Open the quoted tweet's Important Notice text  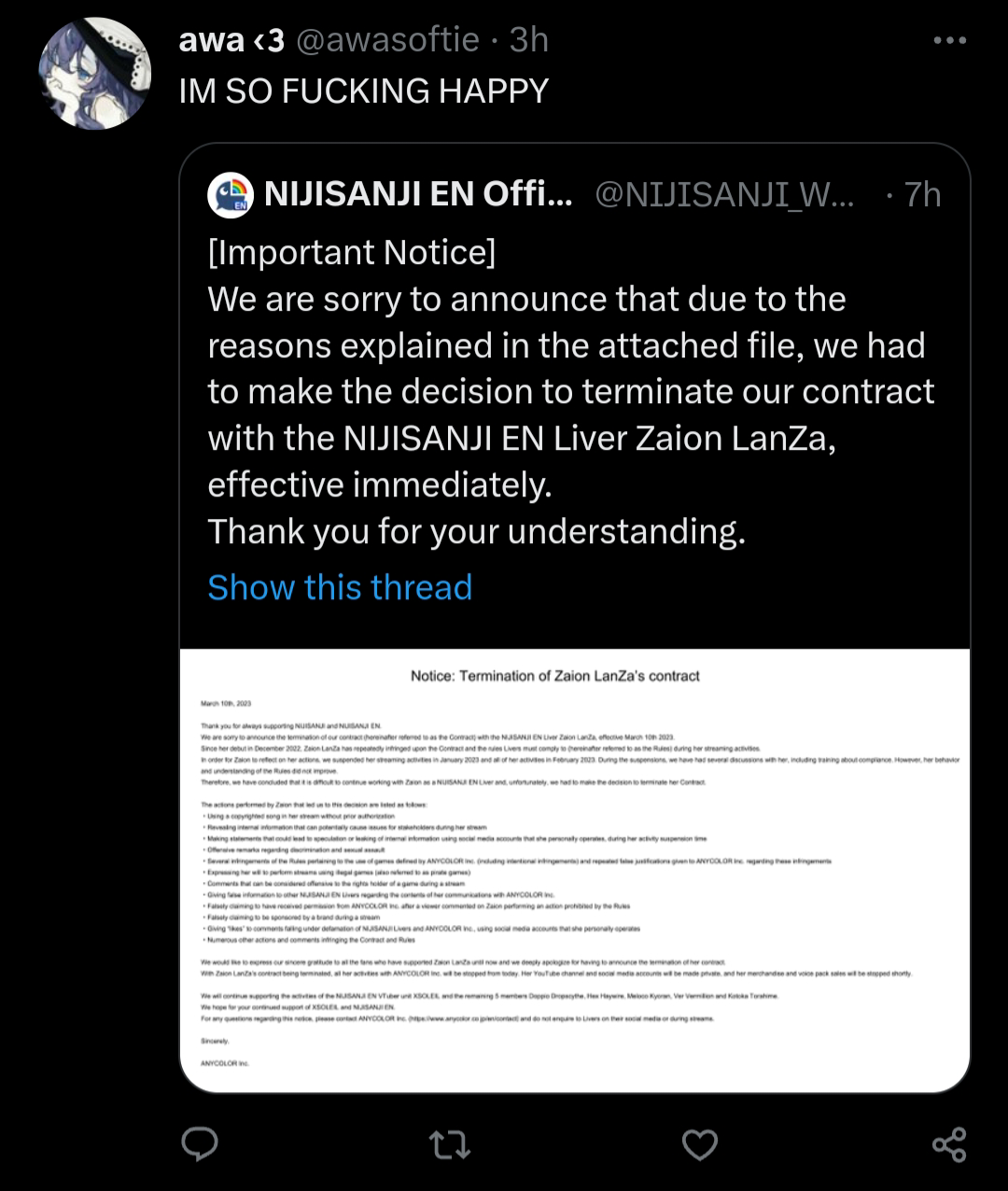pos(352,252)
